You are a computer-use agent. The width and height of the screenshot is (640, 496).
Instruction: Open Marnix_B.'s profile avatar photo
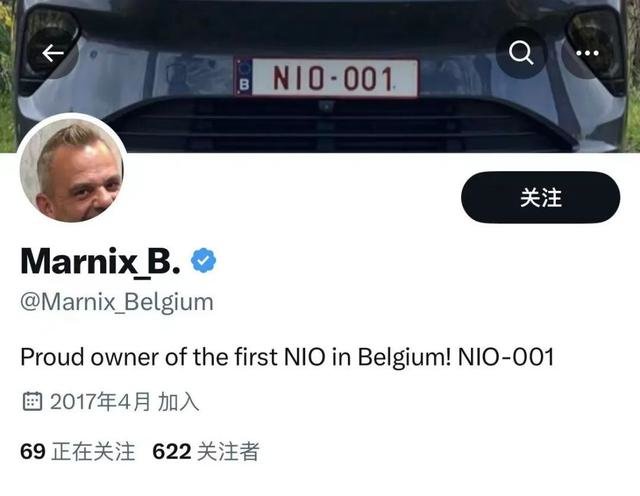[72, 169]
